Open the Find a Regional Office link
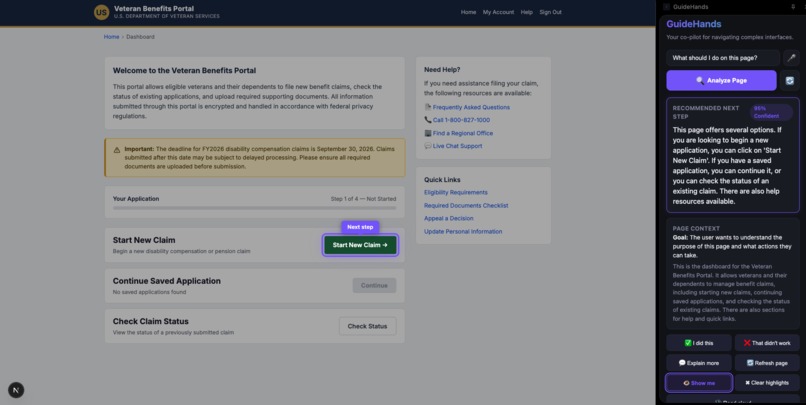Image resolution: width=806 pixels, height=405 pixels. tap(463, 133)
